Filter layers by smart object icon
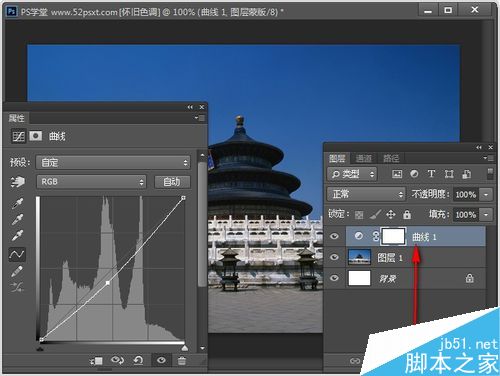500x376 pixels. (x=466, y=174)
